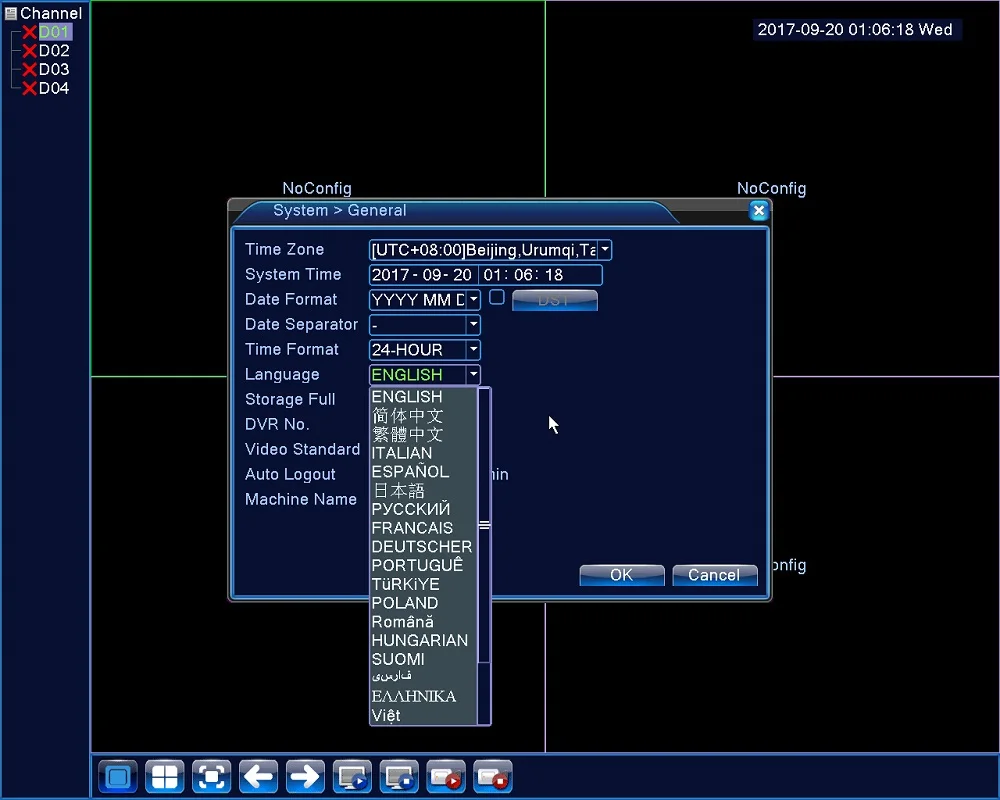Select DEUTSCHER language option
This screenshot has width=1000, height=800.
pos(423,547)
